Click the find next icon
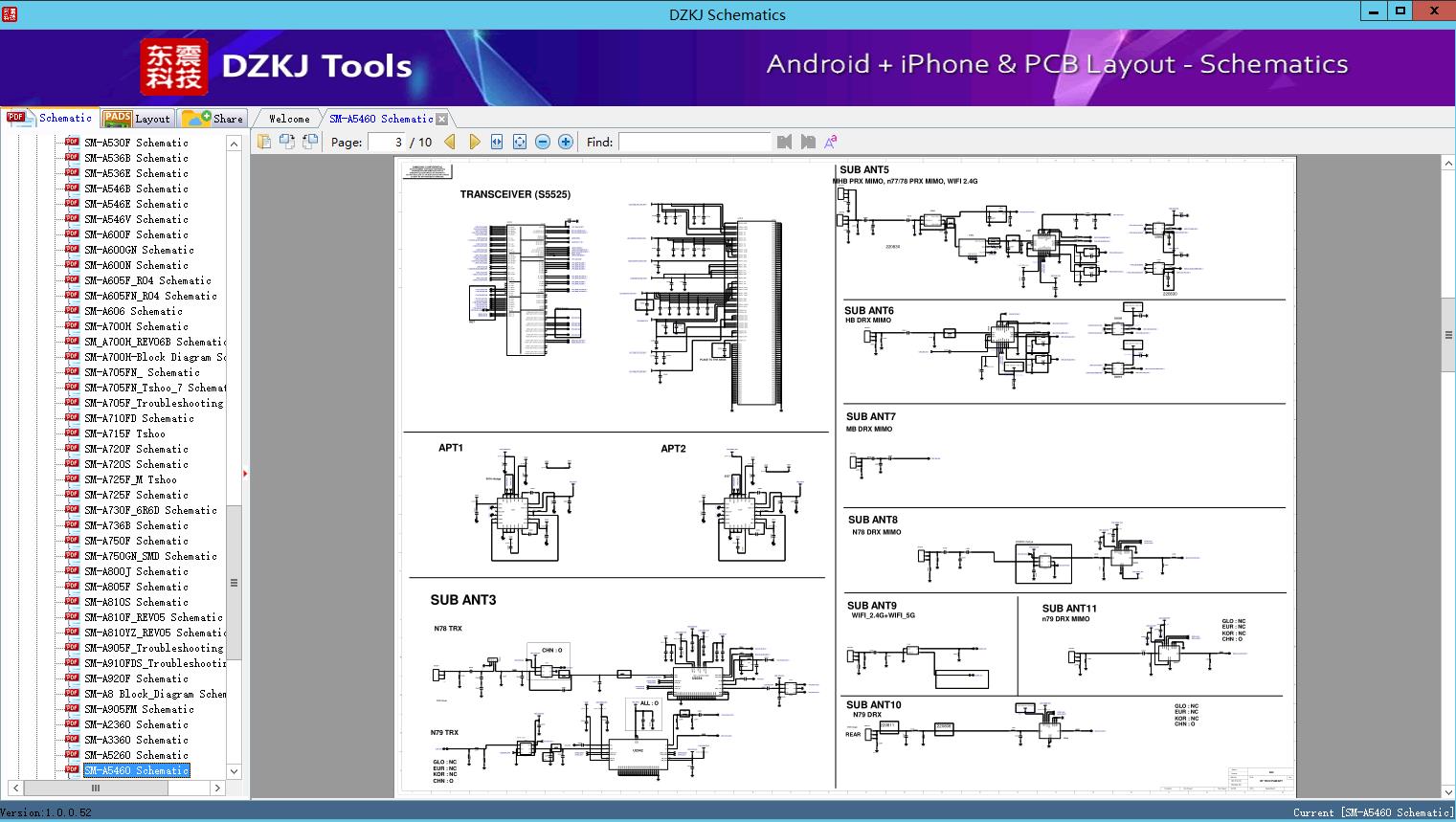Viewport: 1456px width, 822px height. click(808, 142)
